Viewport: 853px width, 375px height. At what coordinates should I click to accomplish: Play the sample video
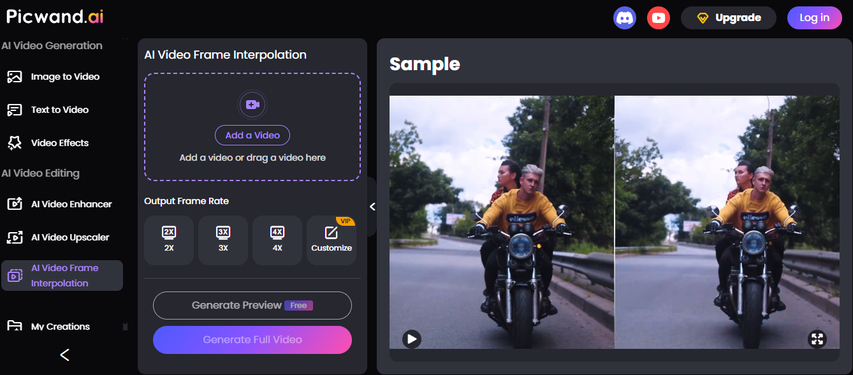coord(412,340)
